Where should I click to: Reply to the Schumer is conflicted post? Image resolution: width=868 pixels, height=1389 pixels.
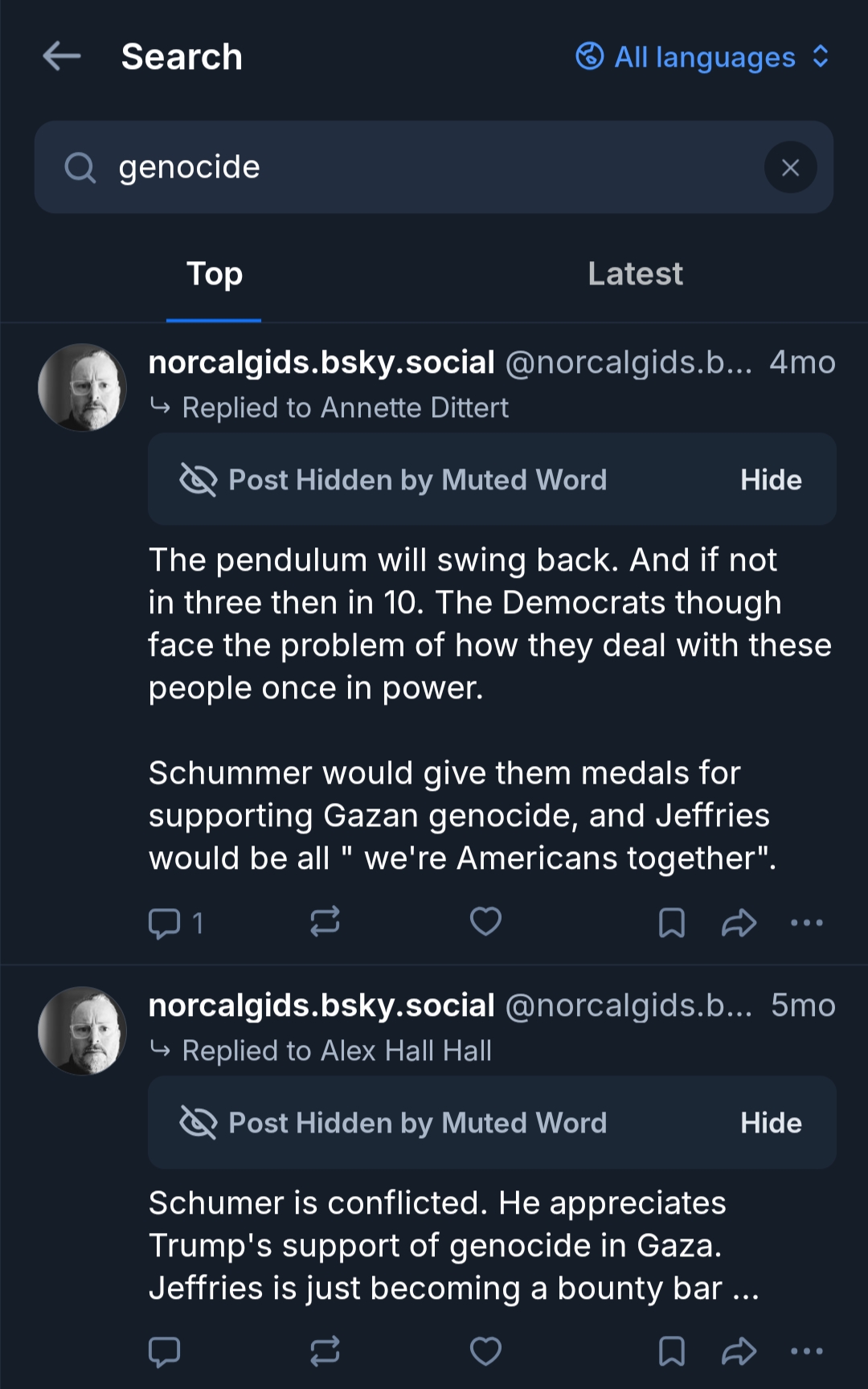(x=165, y=1352)
